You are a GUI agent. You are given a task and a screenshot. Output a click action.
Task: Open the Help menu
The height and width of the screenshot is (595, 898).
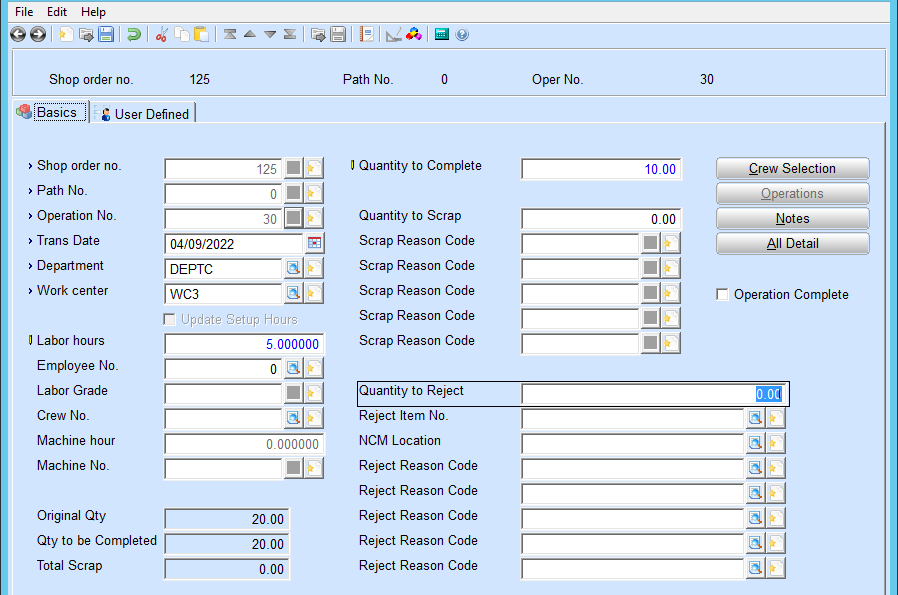pyautogui.click(x=93, y=11)
